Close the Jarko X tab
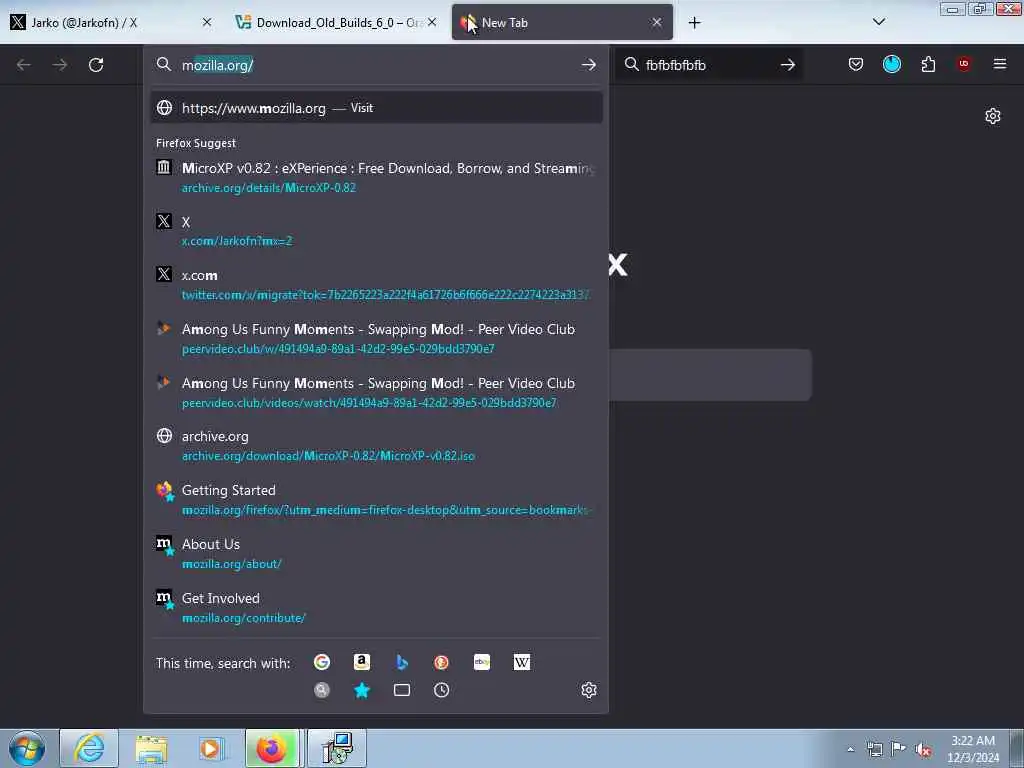This screenshot has width=1024, height=768. pyautogui.click(x=207, y=22)
